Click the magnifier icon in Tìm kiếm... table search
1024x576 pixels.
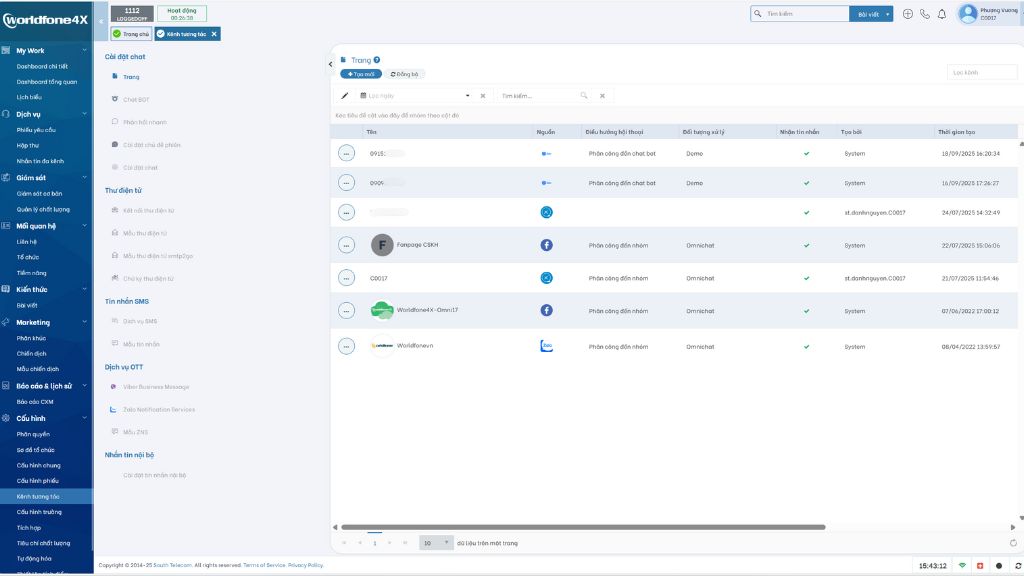pyautogui.click(x=584, y=95)
